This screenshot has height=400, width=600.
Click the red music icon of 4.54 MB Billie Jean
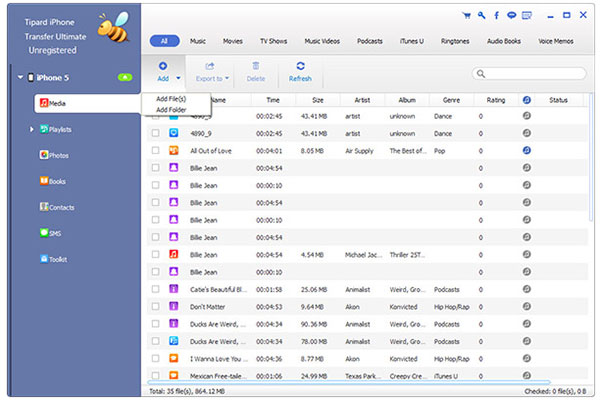tap(174, 254)
